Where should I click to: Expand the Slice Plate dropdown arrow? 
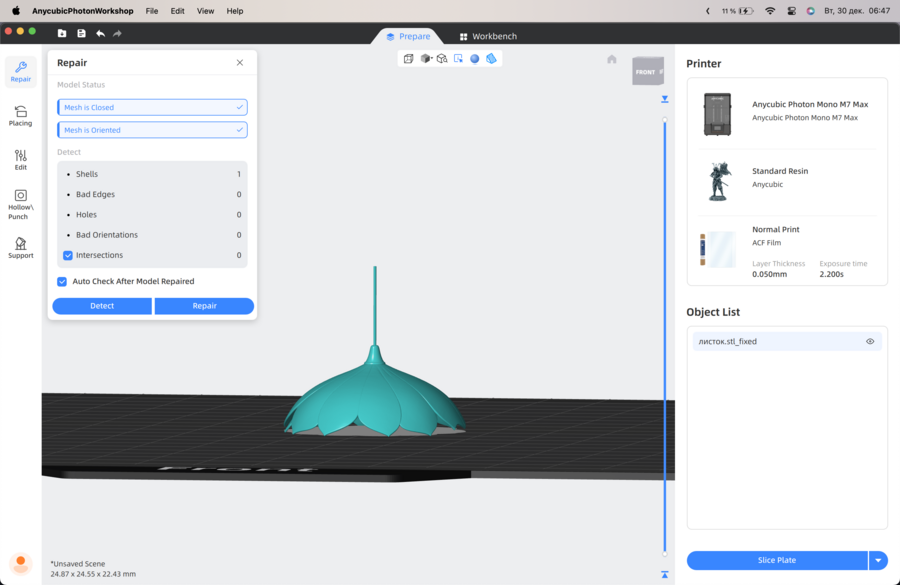(878, 560)
